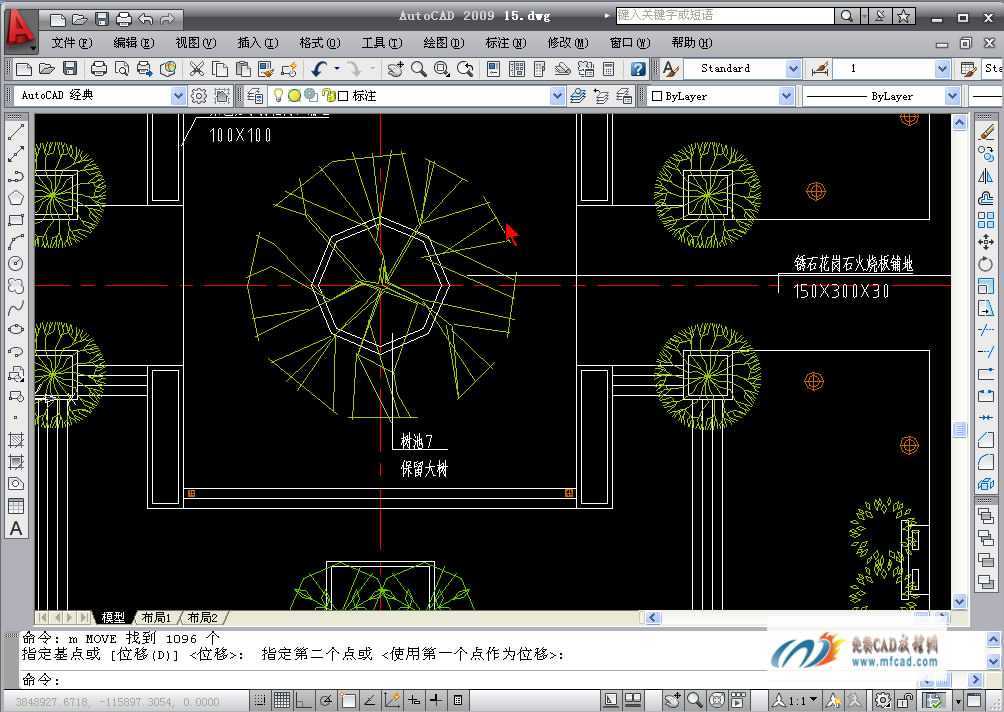Toggle Polar Tracking in status bar
This screenshot has width=1004, height=712.
[x=326, y=700]
